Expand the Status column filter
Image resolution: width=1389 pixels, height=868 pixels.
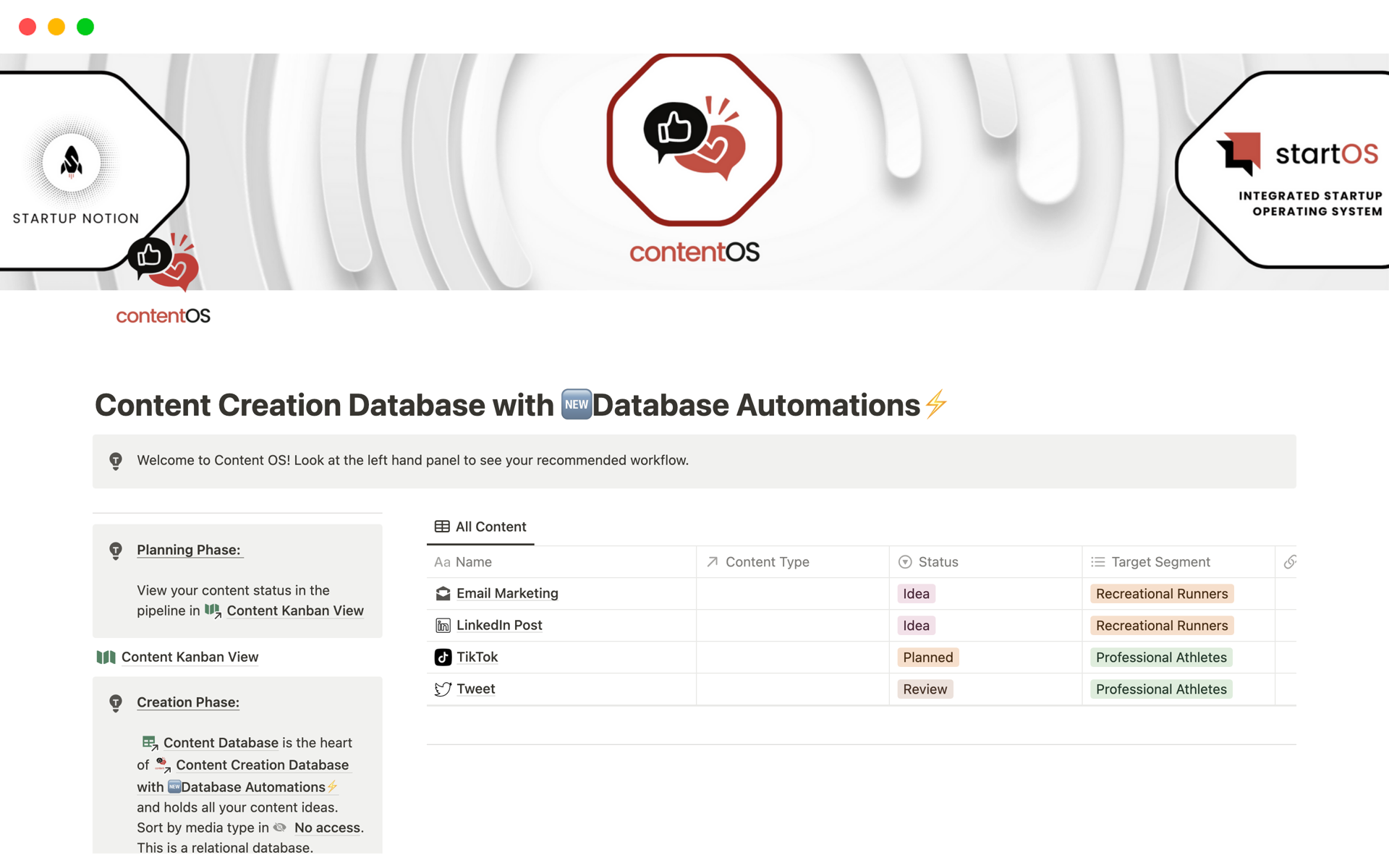938,561
